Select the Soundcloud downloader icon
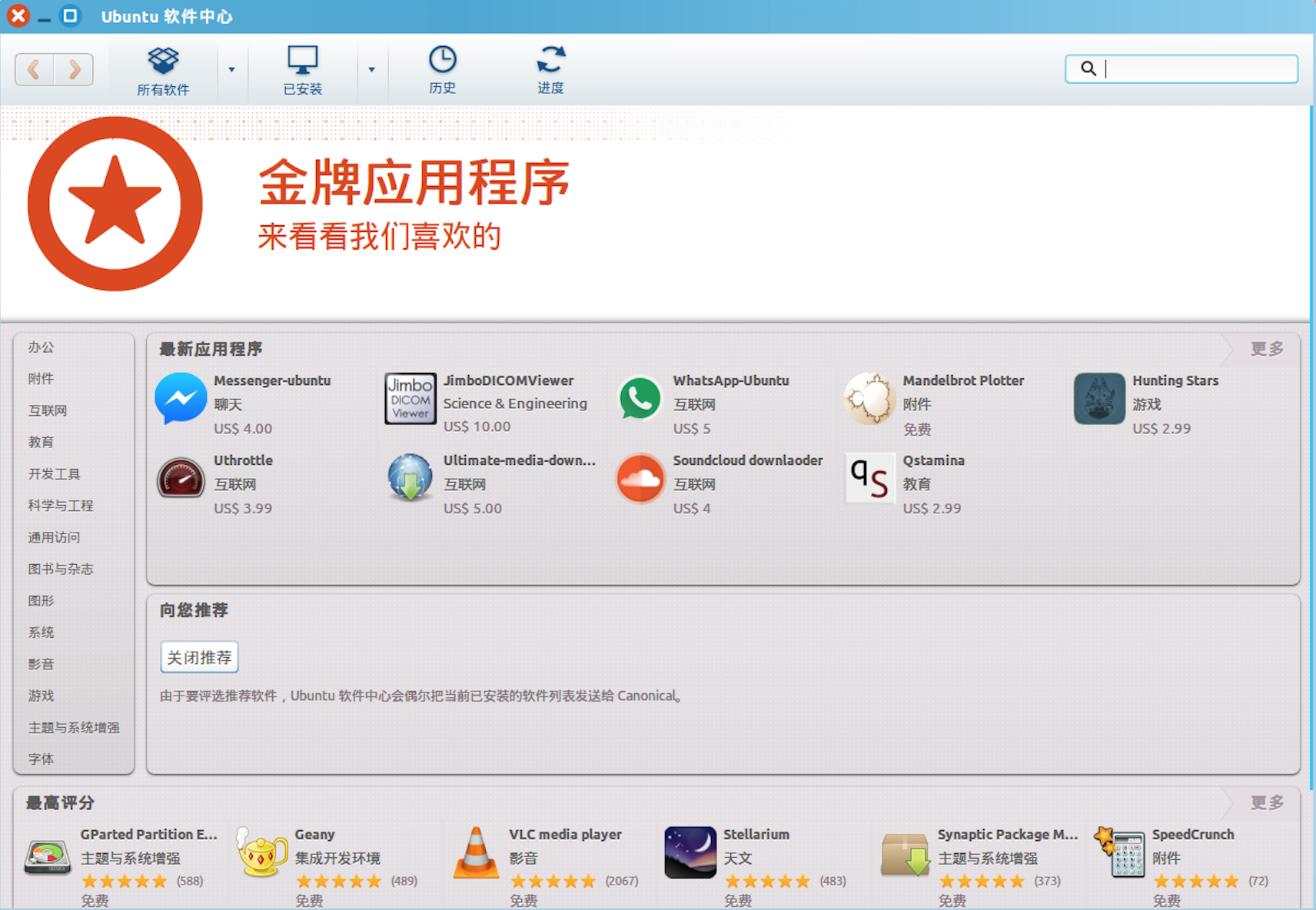1316x910 pixels. (x=640, y=478)
